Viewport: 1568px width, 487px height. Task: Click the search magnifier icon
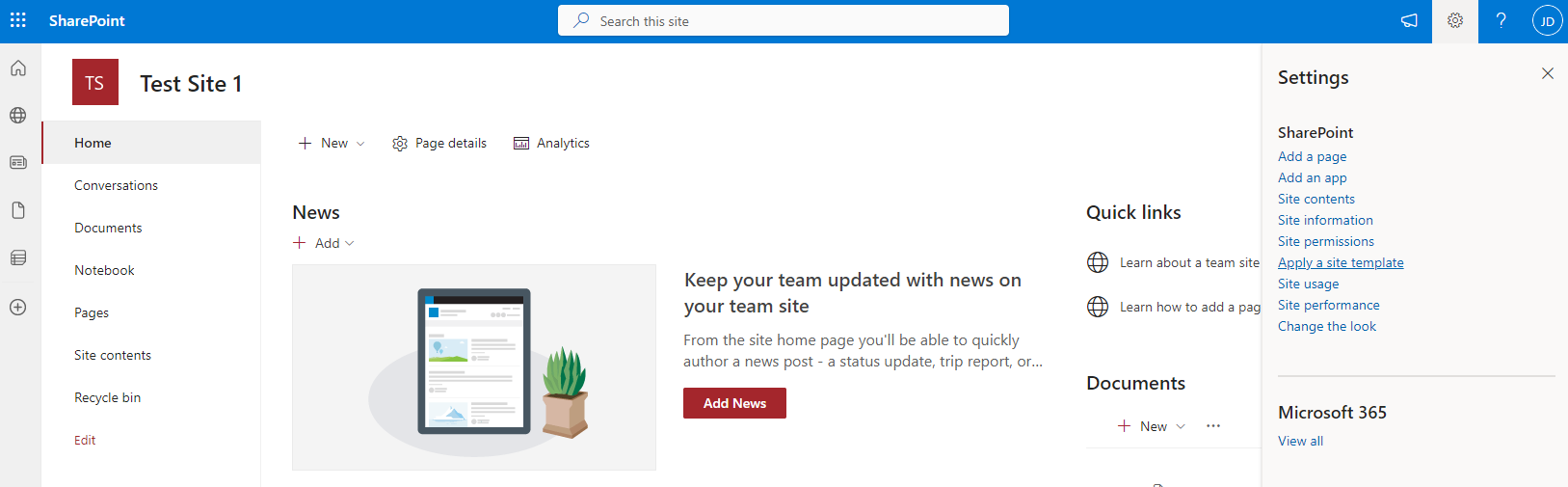(x=581, y=20)
